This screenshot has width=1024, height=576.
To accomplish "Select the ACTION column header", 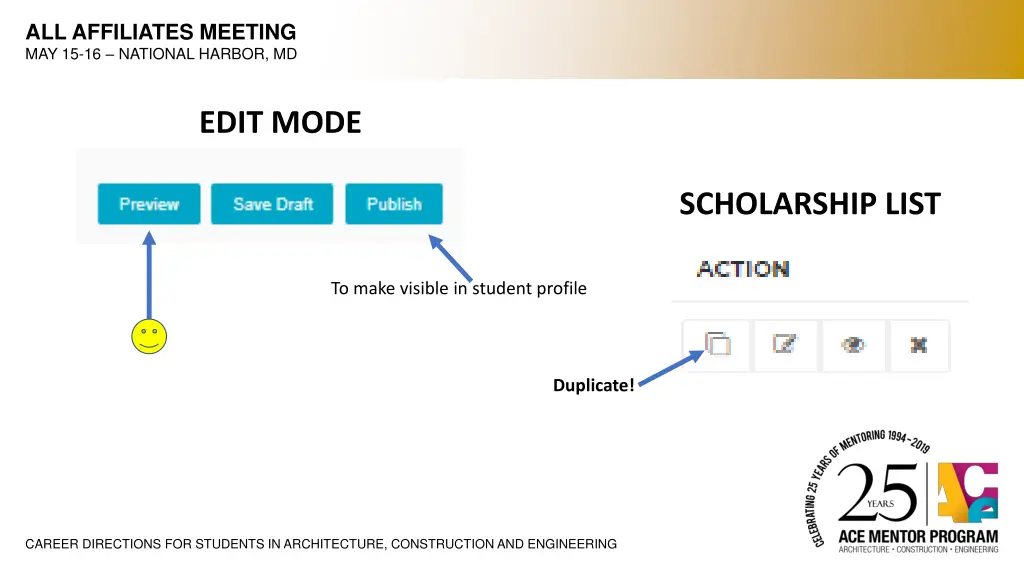I will 743,269.
